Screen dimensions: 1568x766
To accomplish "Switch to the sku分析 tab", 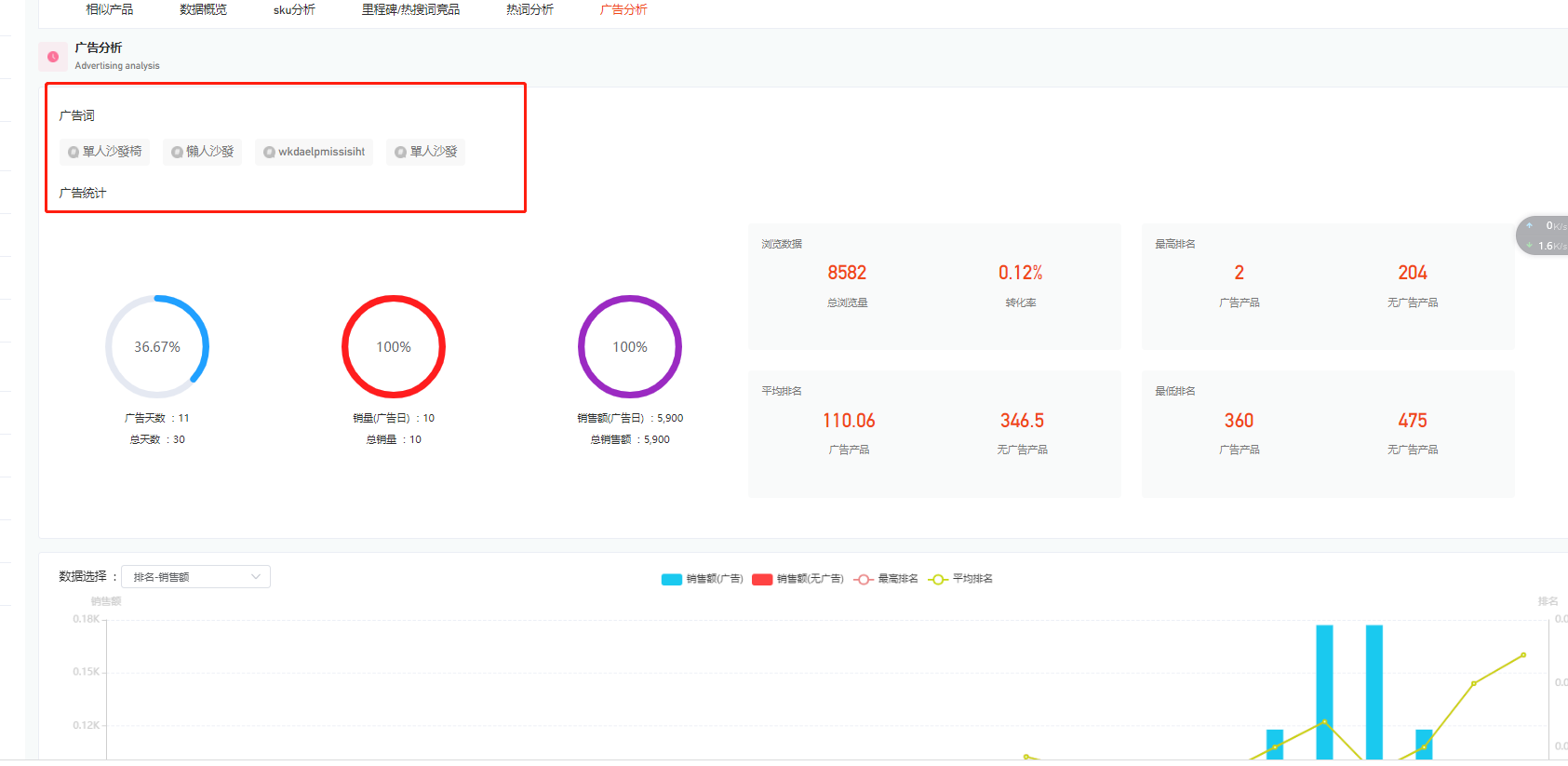I will coord(294,9).
